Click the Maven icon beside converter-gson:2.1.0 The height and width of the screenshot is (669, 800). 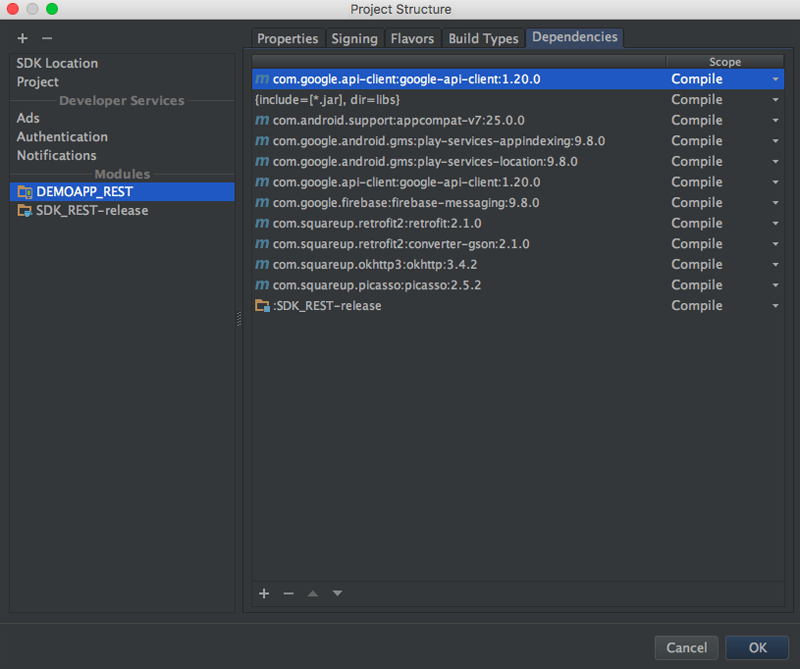[262, 243]
